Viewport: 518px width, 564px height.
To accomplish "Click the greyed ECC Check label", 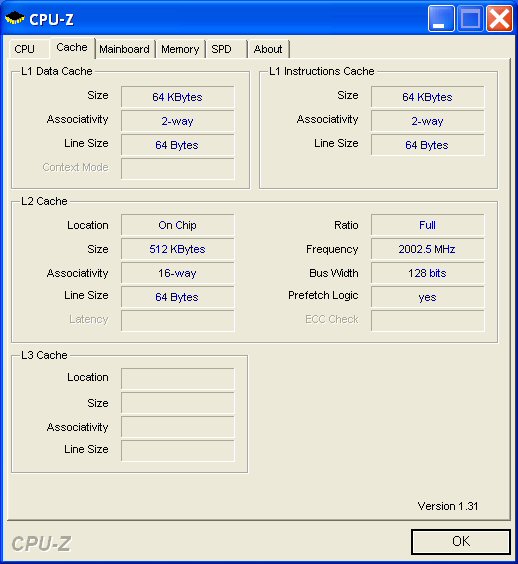I will click(x=332, y=319).
